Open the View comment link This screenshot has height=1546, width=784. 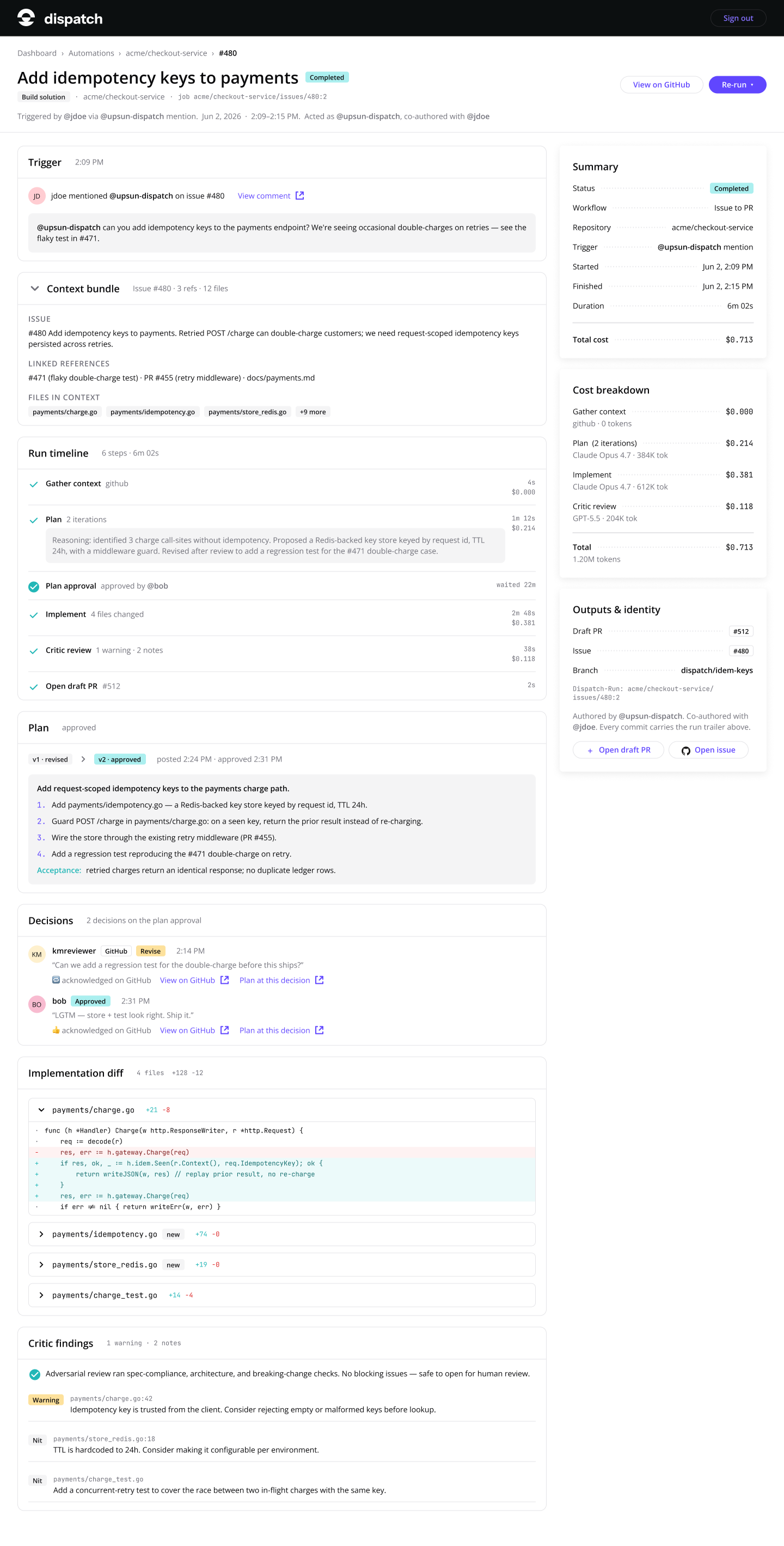(264, 196)
